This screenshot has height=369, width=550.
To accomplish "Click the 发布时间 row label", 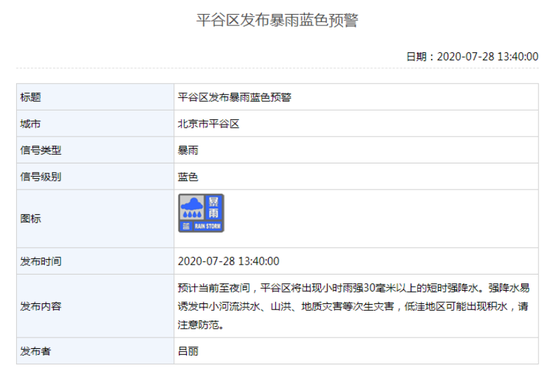I will [x=41, y=261].
